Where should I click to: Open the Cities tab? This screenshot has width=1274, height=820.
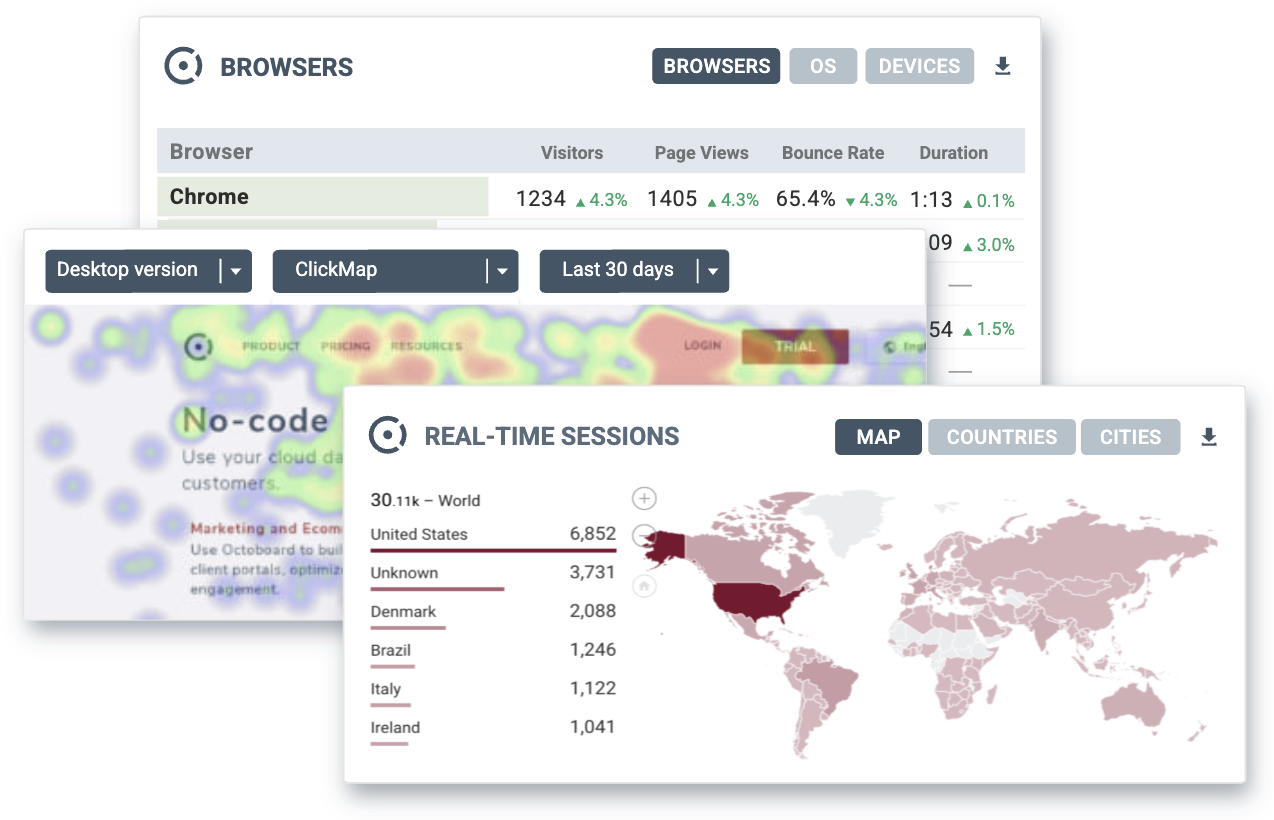[x=1130, y=437]
